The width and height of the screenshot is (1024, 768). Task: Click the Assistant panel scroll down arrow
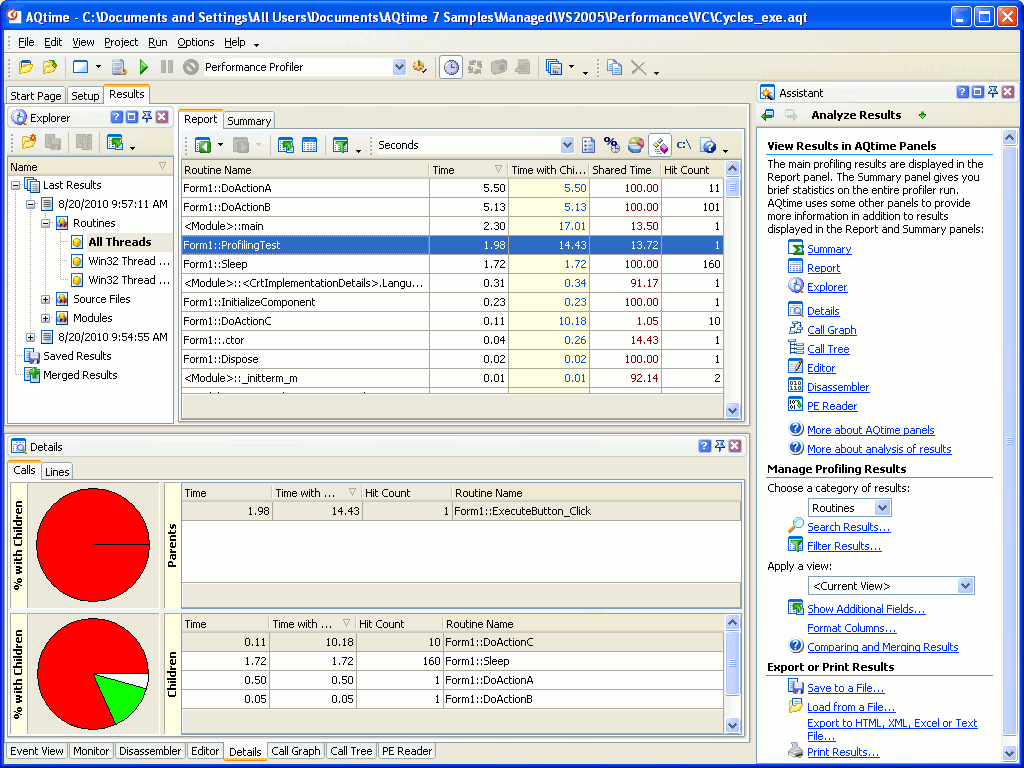point(1008,754)
